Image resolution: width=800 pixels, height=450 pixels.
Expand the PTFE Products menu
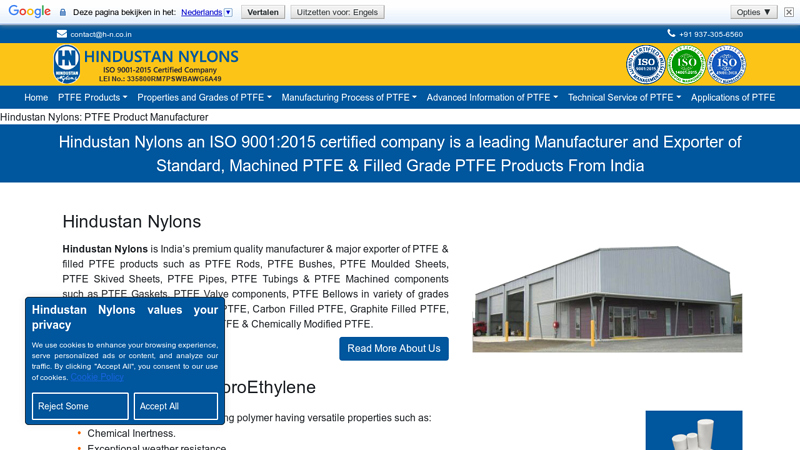click(x=92, y=97)
